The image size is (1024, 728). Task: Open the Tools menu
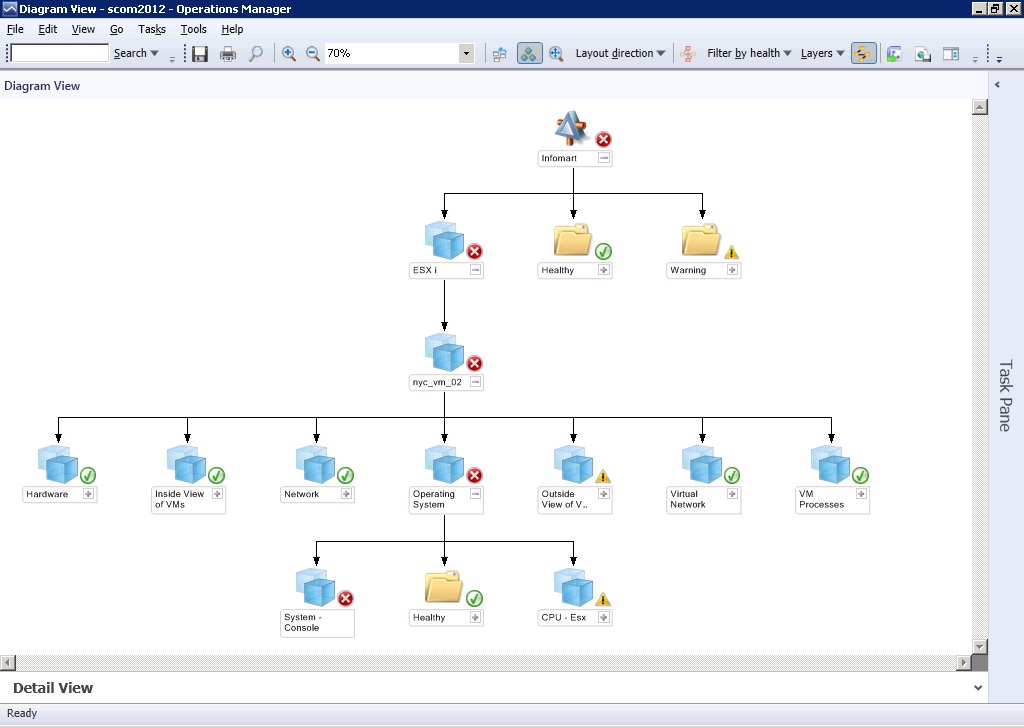(193, 29)
